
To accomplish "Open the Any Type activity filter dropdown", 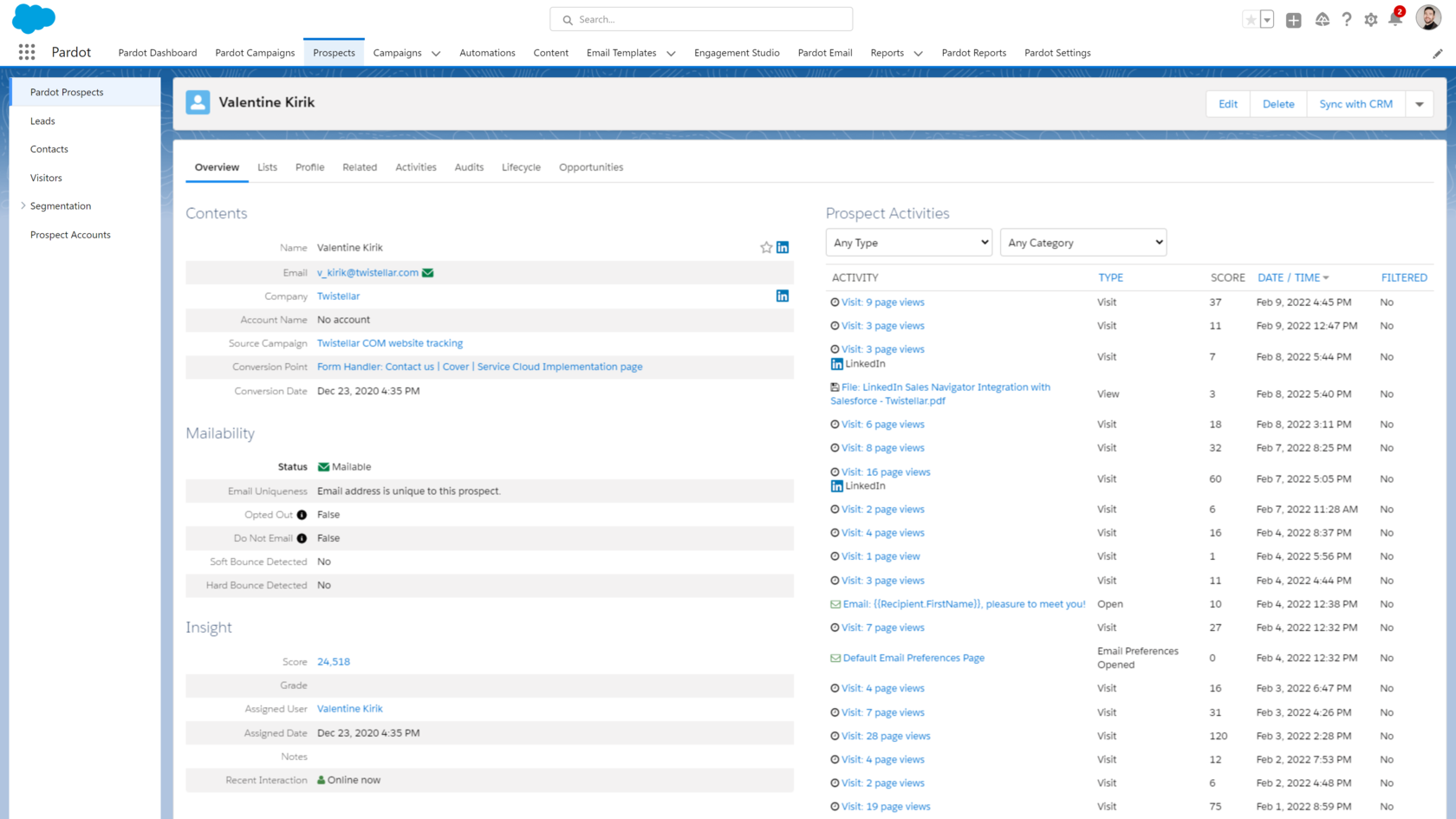I will click(908, 242).
